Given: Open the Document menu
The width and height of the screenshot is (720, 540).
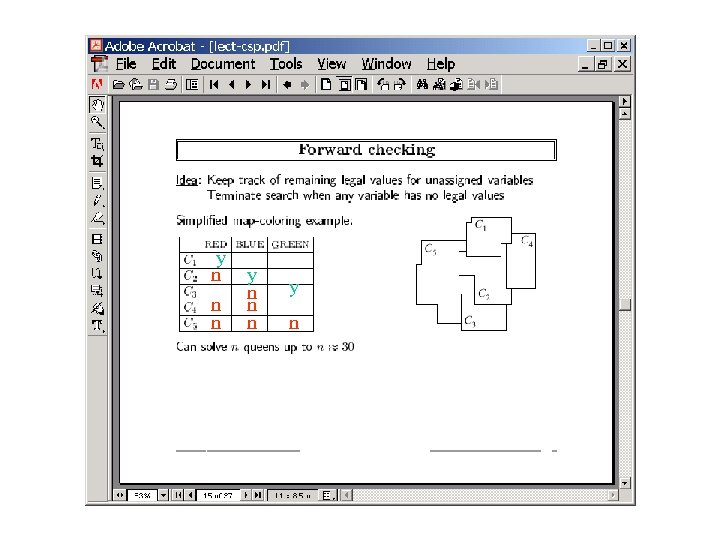Looking at the screenshot, I should [x=223, y=64].
